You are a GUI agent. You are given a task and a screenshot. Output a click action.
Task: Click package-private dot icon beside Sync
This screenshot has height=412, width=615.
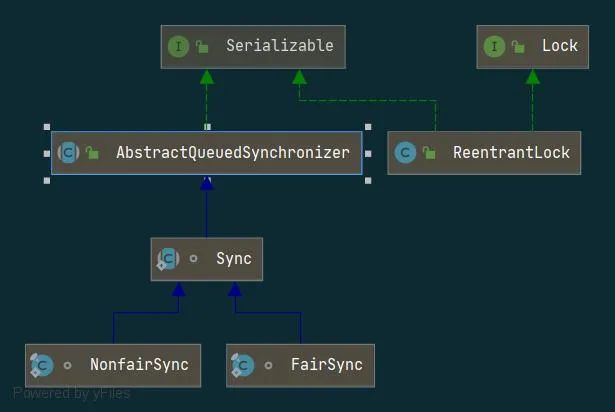(x=193, y=259)
